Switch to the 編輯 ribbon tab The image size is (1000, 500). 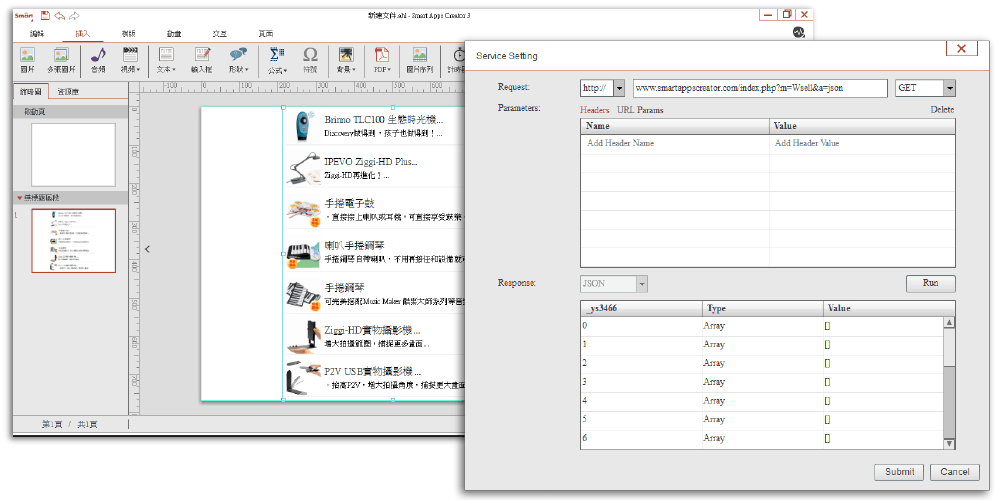pos(38,34)
